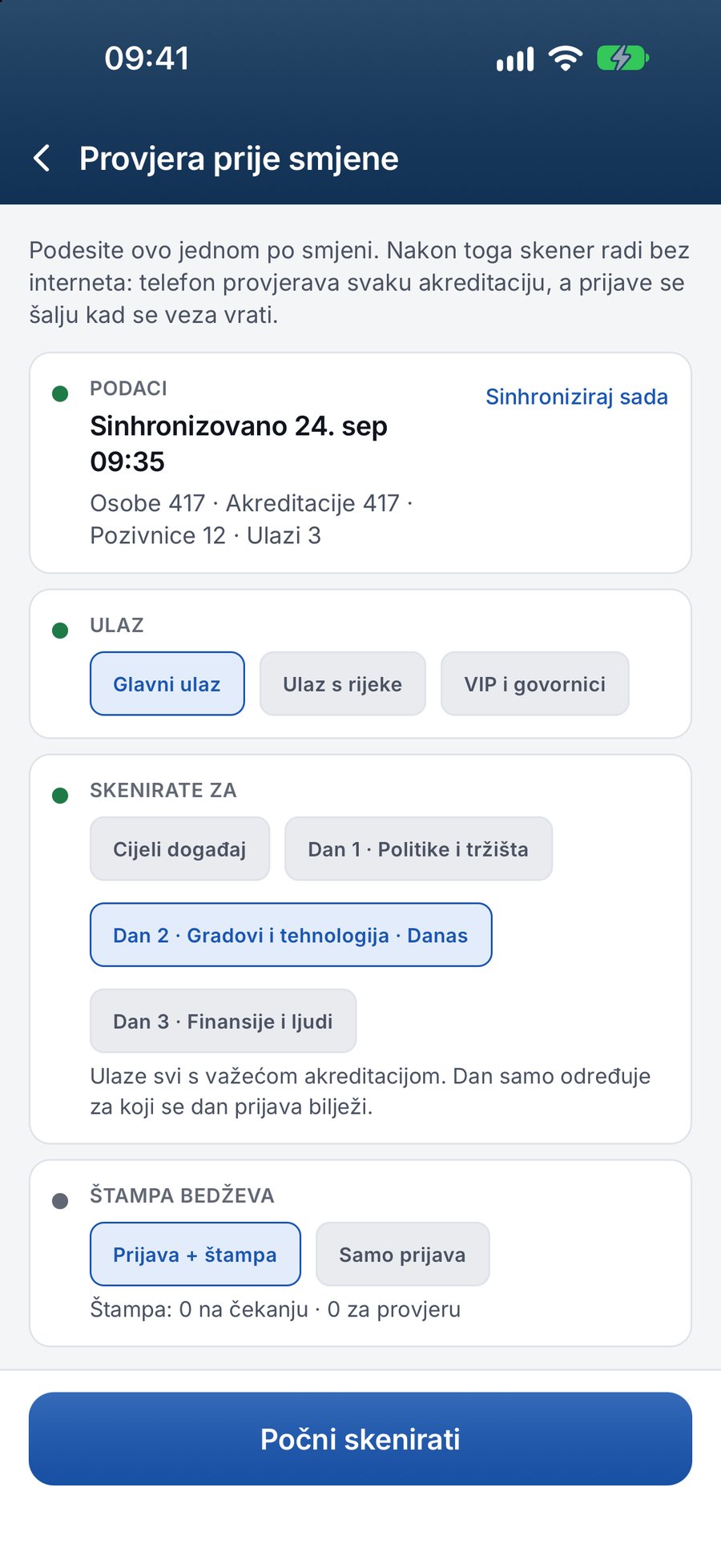
Task: Tap the grey dot beside ŠTAMPA BEDŽEVA
Action: (60, 1201)
